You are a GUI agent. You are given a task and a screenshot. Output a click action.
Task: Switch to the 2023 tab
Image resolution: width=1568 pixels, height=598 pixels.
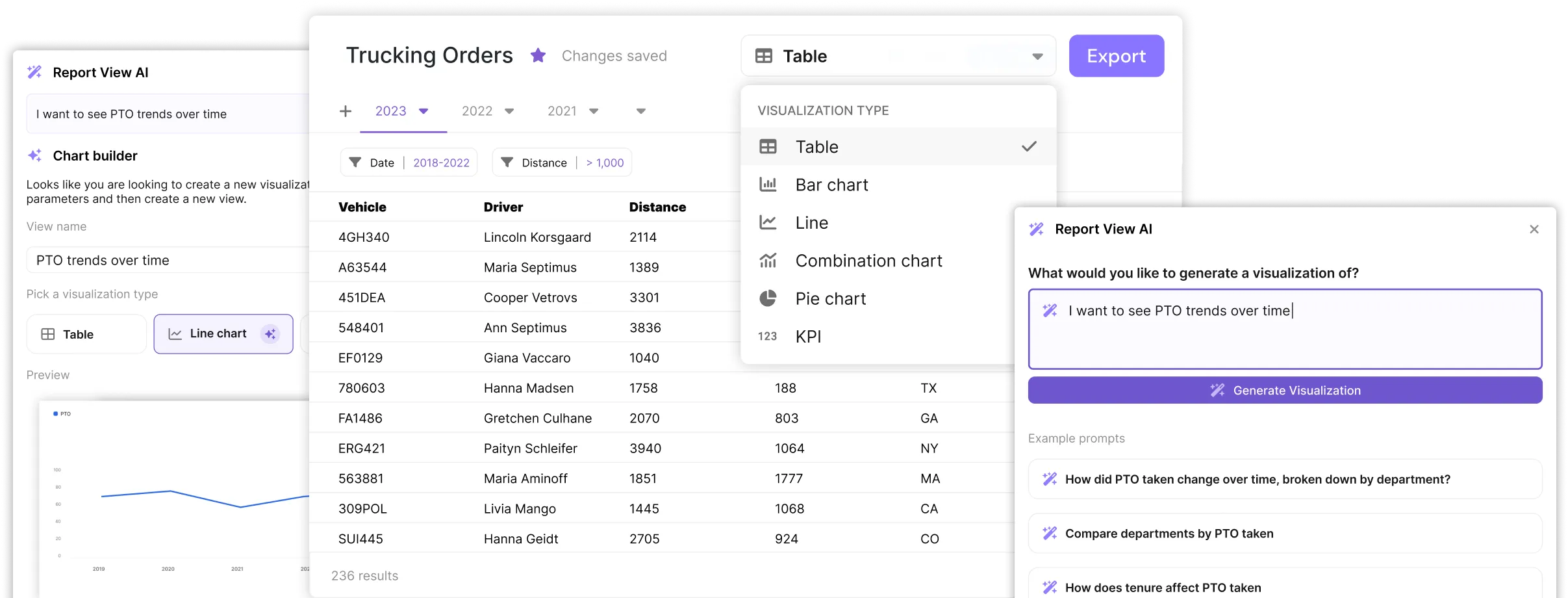pos(391,110)
